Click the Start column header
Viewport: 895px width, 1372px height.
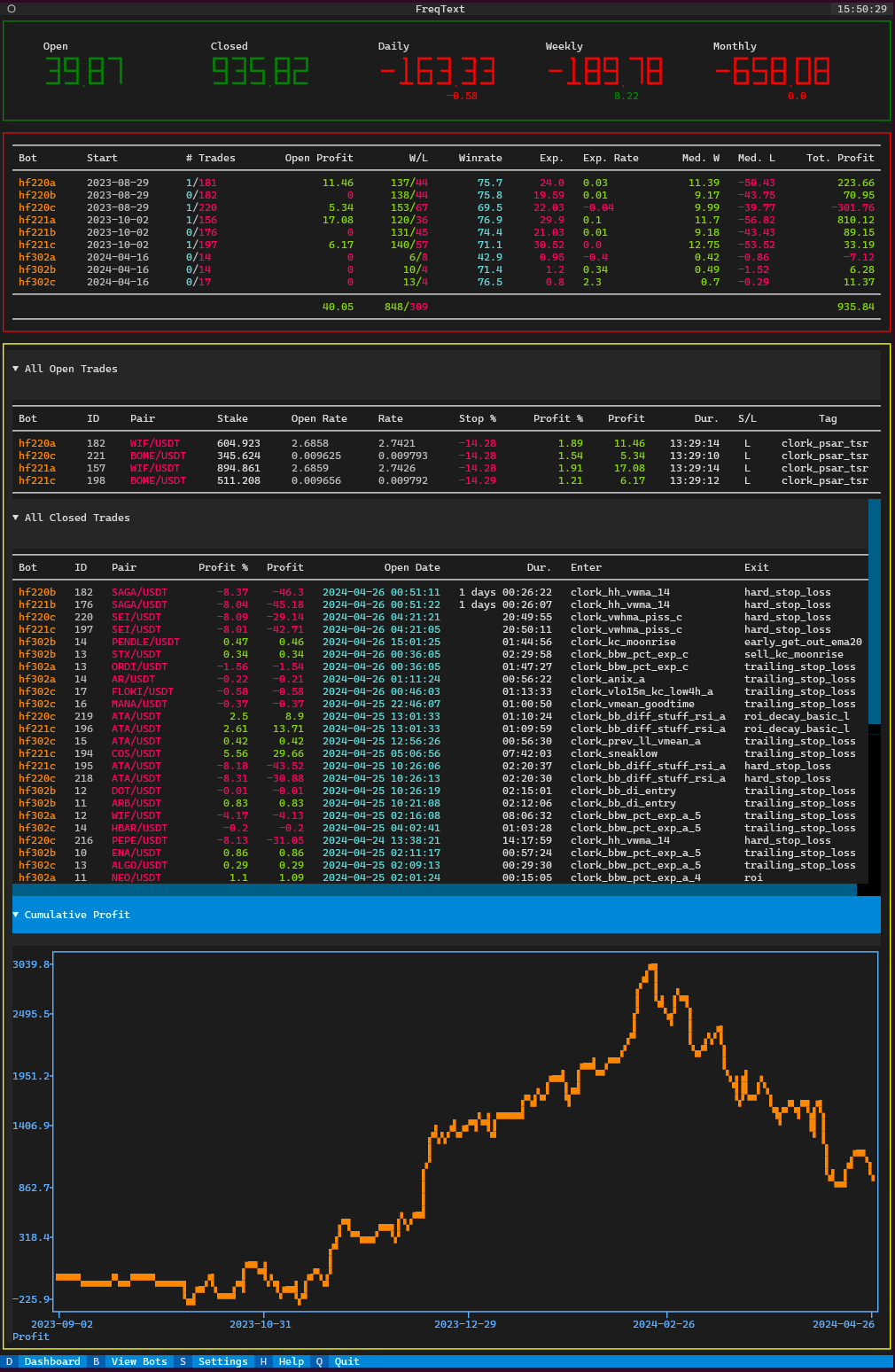click(102, 158)
